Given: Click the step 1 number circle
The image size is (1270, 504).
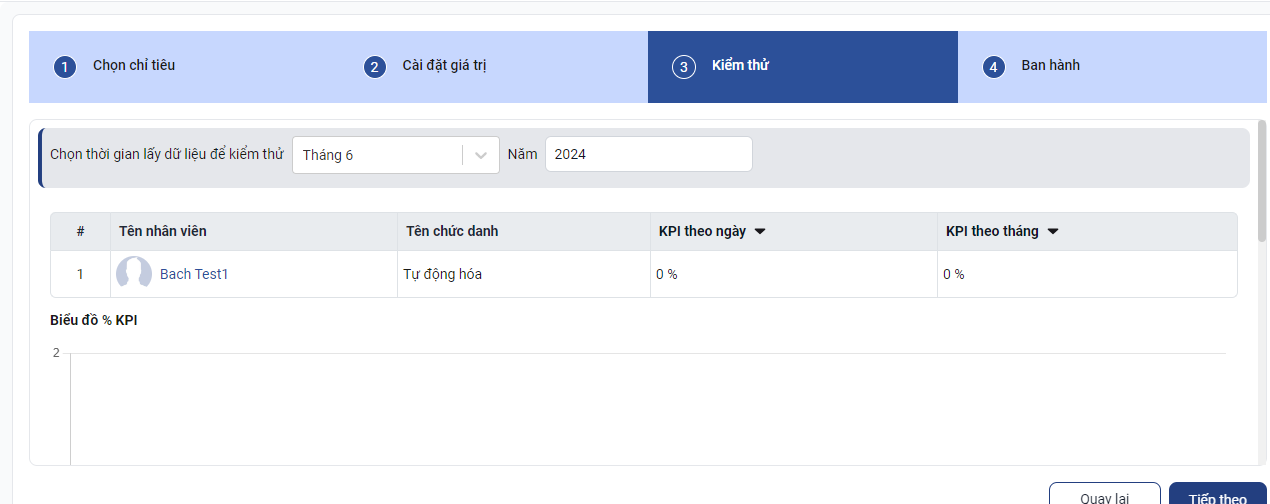Looking at the screenshot, I should point(65,67).
